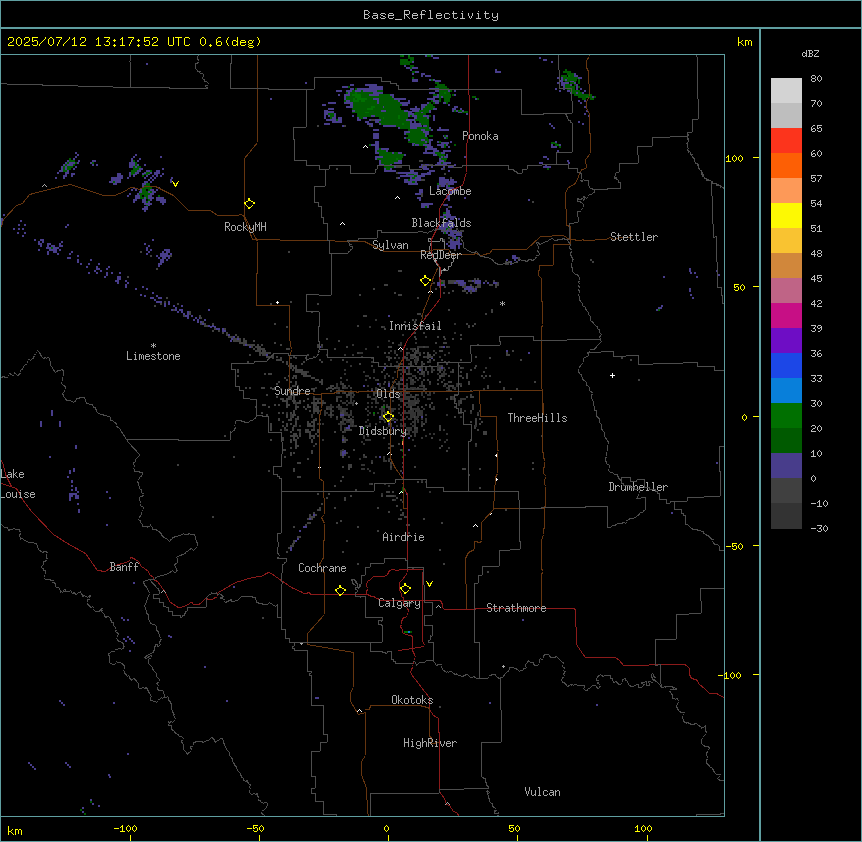Pick the magenta 39-42 dBZ legend swatch
The height and width of the screenshot is (842, 862).
(786, 315)
